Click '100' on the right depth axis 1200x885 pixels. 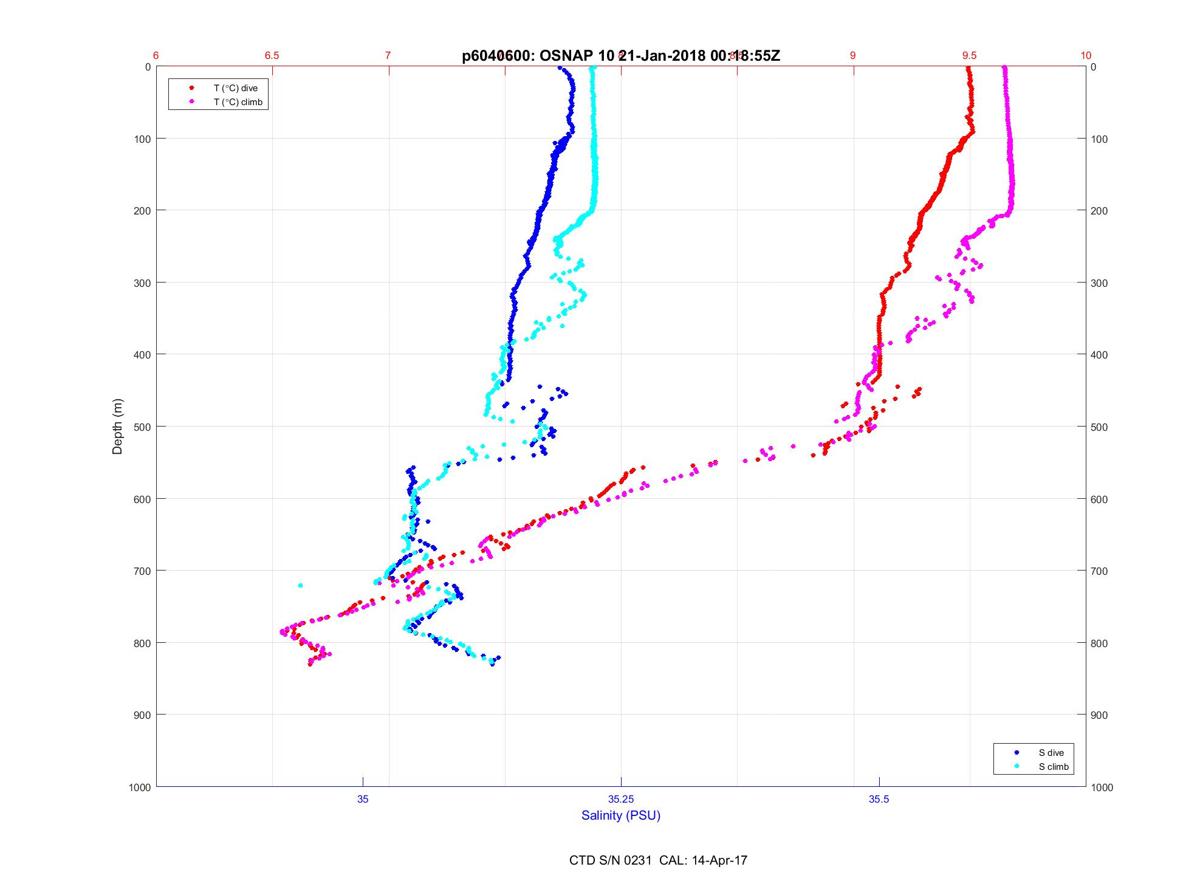1100,139
